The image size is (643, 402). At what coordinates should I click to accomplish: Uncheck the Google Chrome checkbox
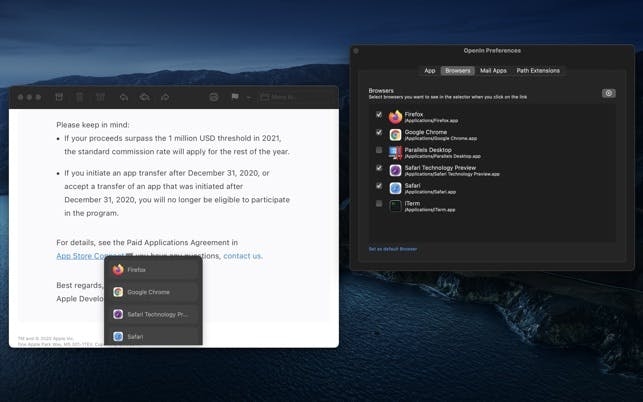(379, 132)
